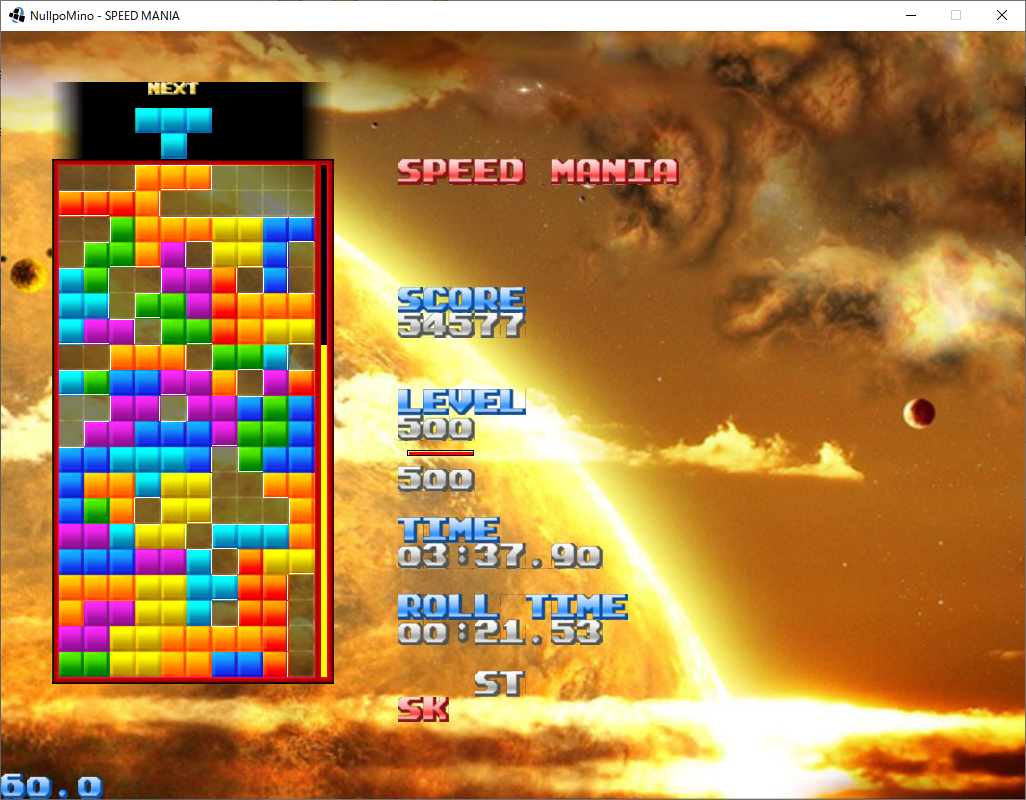Click the SCORE label
Viewport: 1026px width, 800px height.
pyautogui.click(x=461, y=298)
